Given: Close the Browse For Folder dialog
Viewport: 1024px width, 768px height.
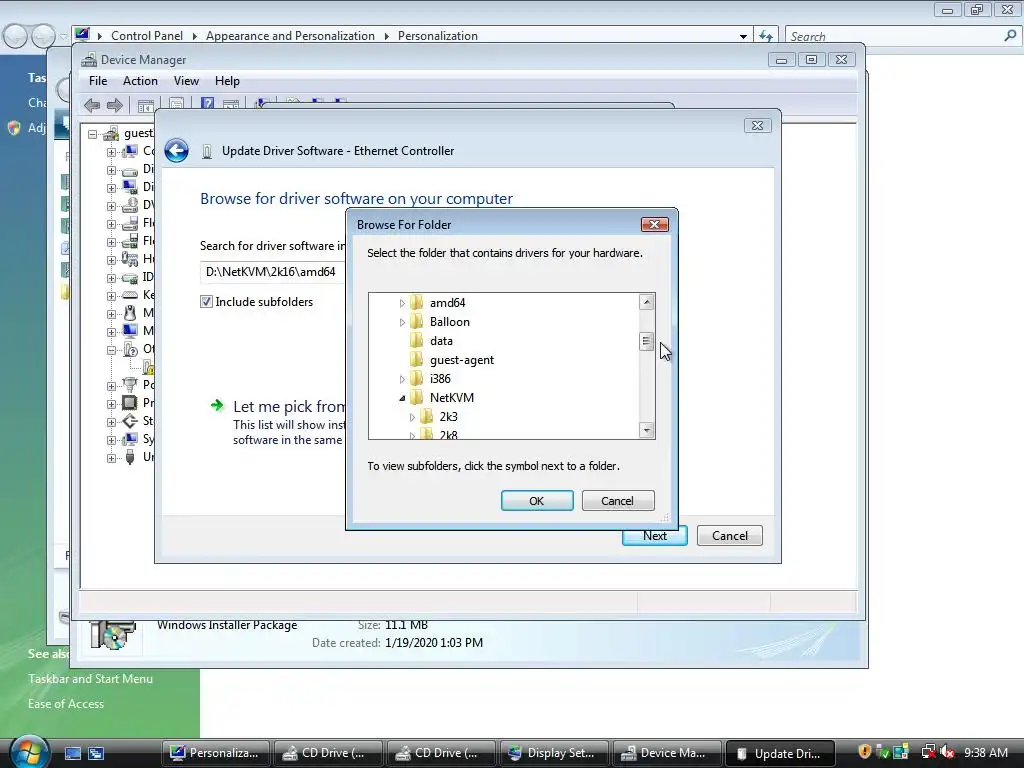Looking at the screenshot, I should coord(654,225).
